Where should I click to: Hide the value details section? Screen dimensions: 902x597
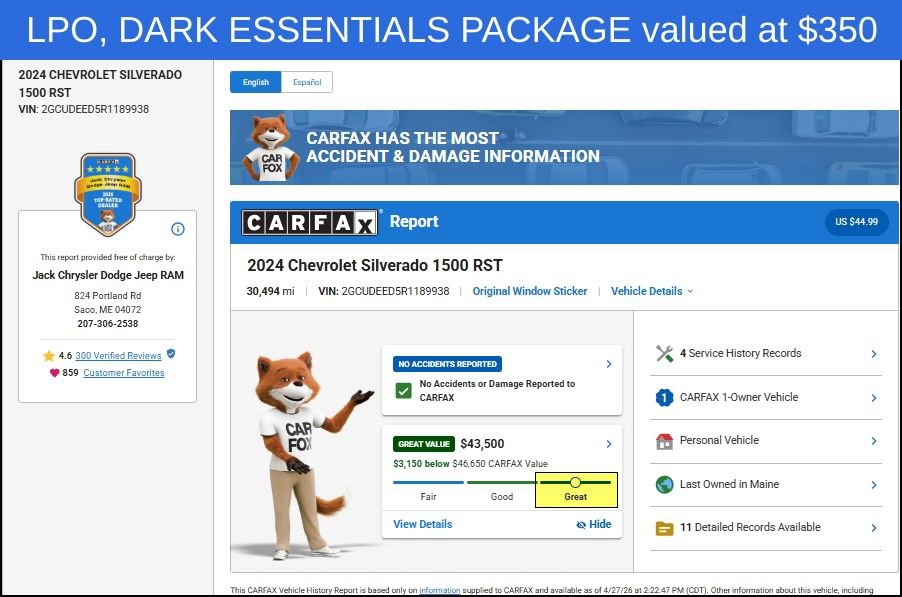click(x=594, y=524)
